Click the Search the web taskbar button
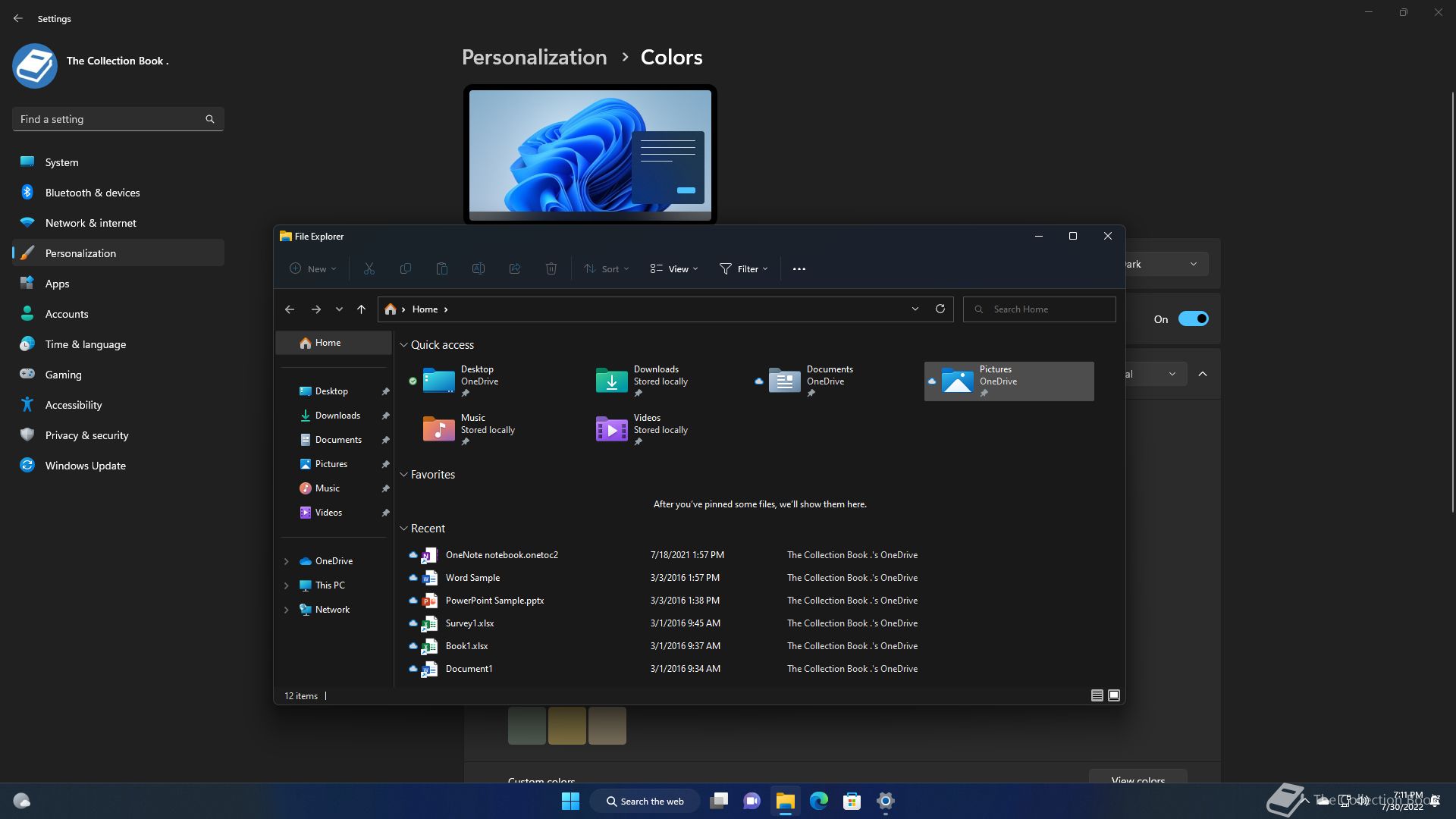 (x=645, y=801)
